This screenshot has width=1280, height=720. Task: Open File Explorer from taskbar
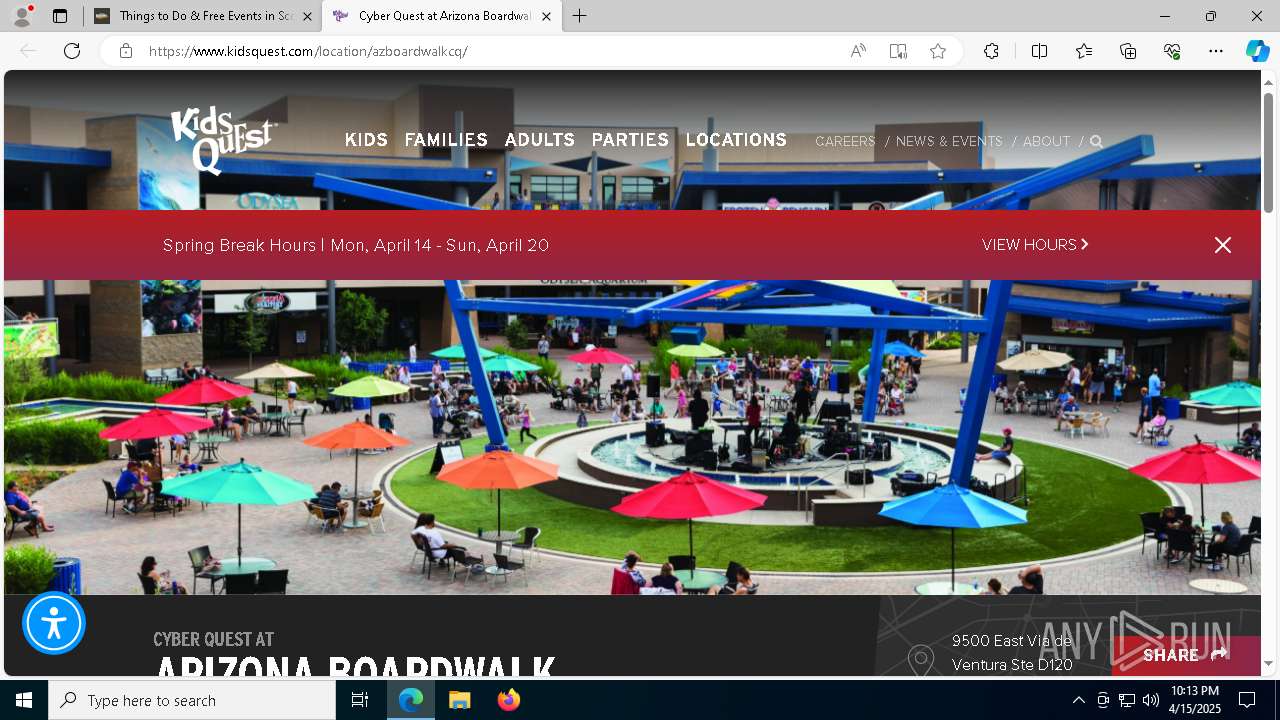(x=460, y=700)
